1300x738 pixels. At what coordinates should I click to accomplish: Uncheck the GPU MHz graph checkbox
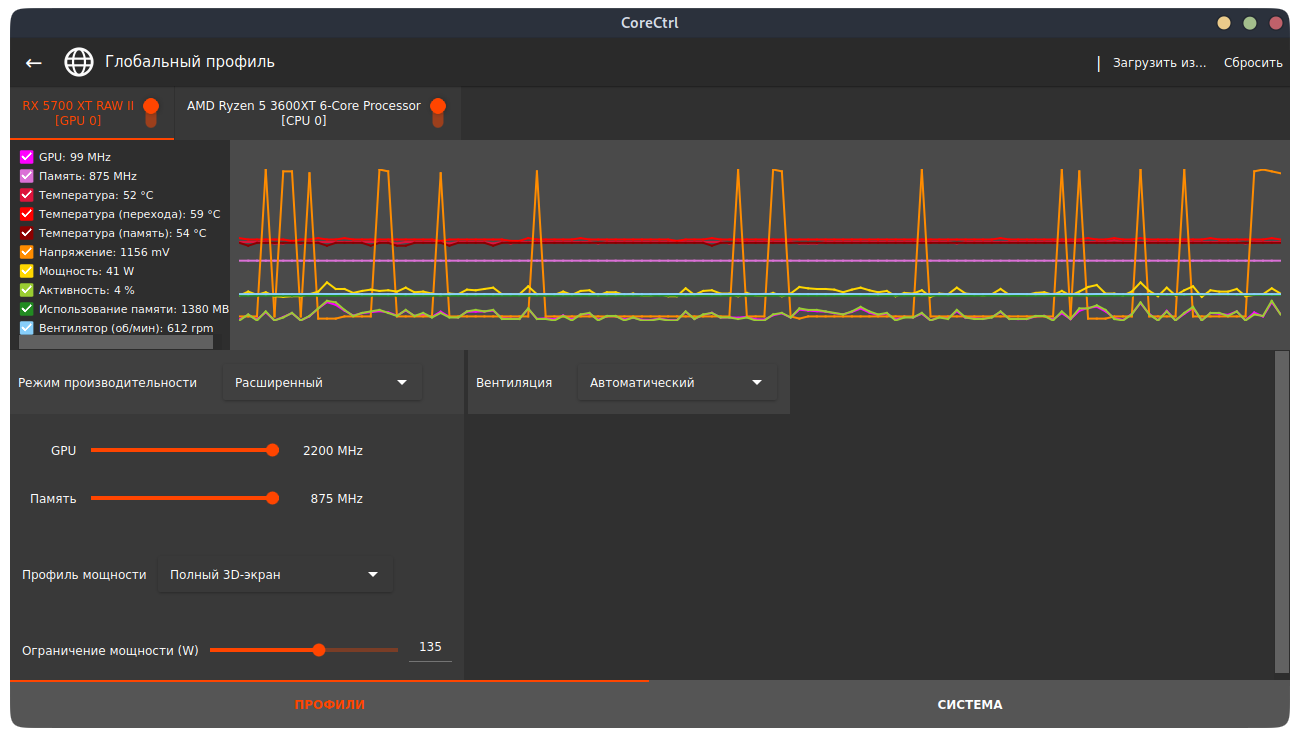pos(27,157)
